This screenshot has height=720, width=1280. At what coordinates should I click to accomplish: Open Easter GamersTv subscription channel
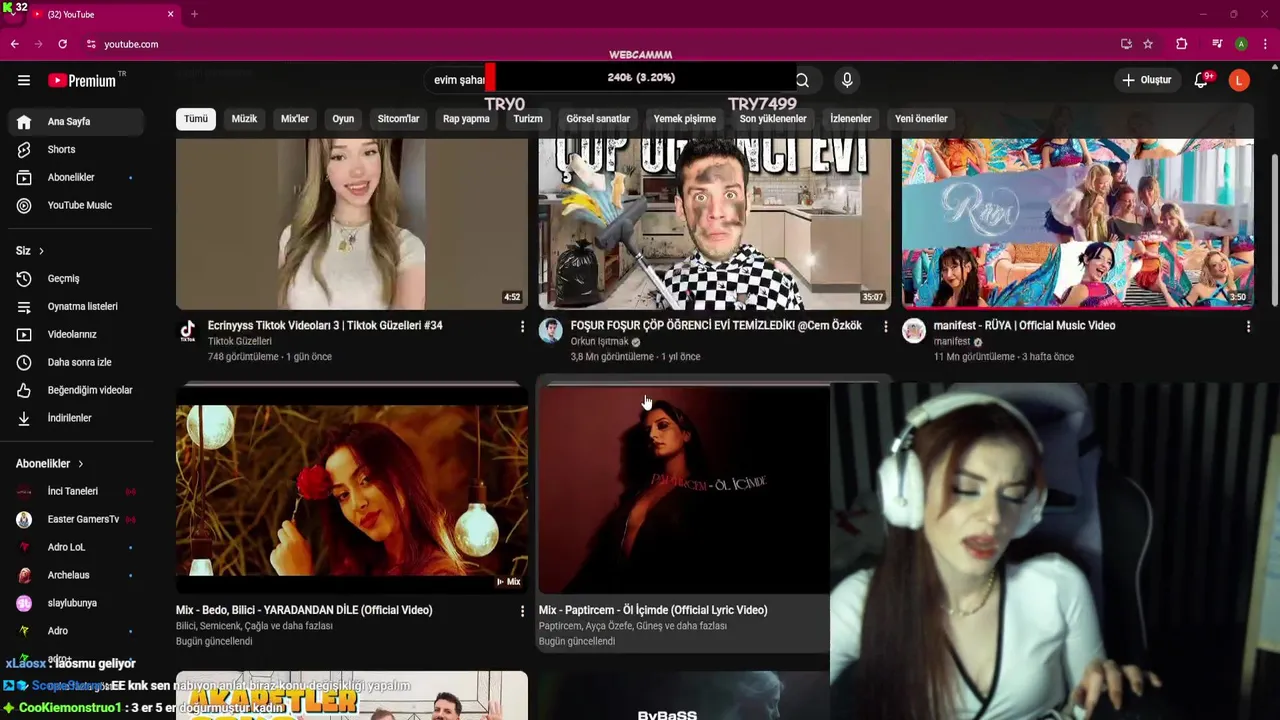tap(76, 520)
